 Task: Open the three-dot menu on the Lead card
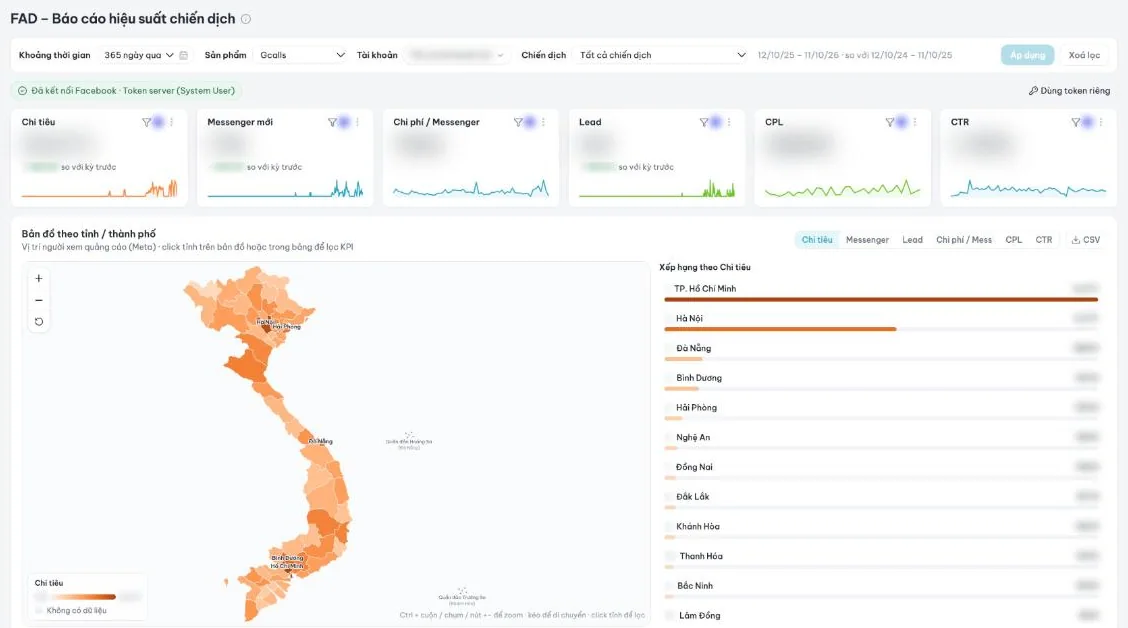729,122
